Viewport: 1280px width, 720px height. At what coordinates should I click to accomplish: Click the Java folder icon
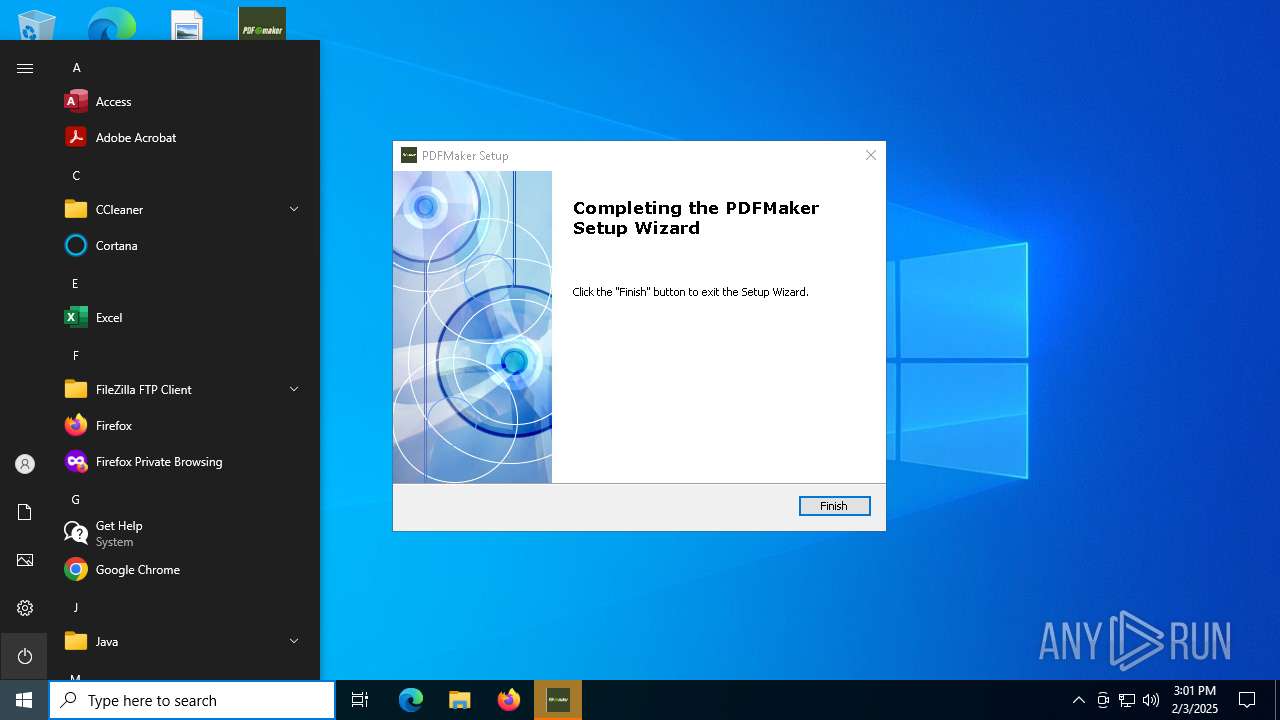coord(76,641)
